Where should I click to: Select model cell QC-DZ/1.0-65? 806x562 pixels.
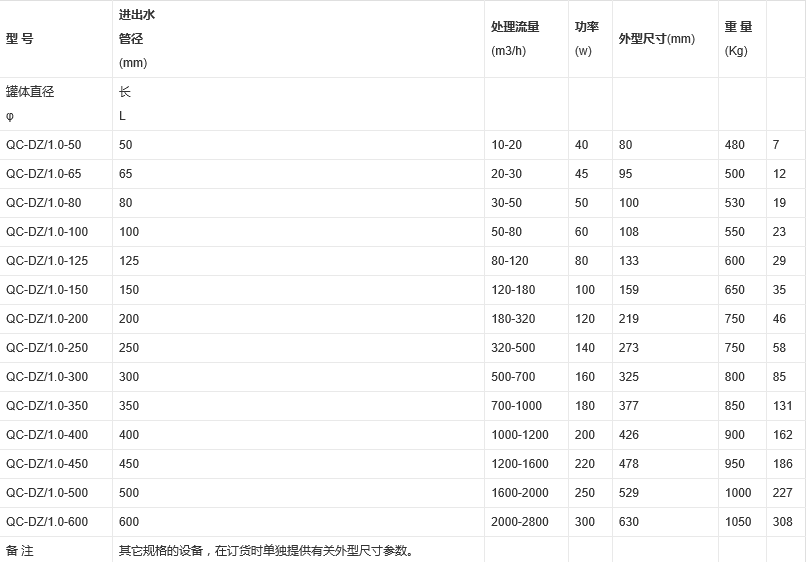pos(44,174)
